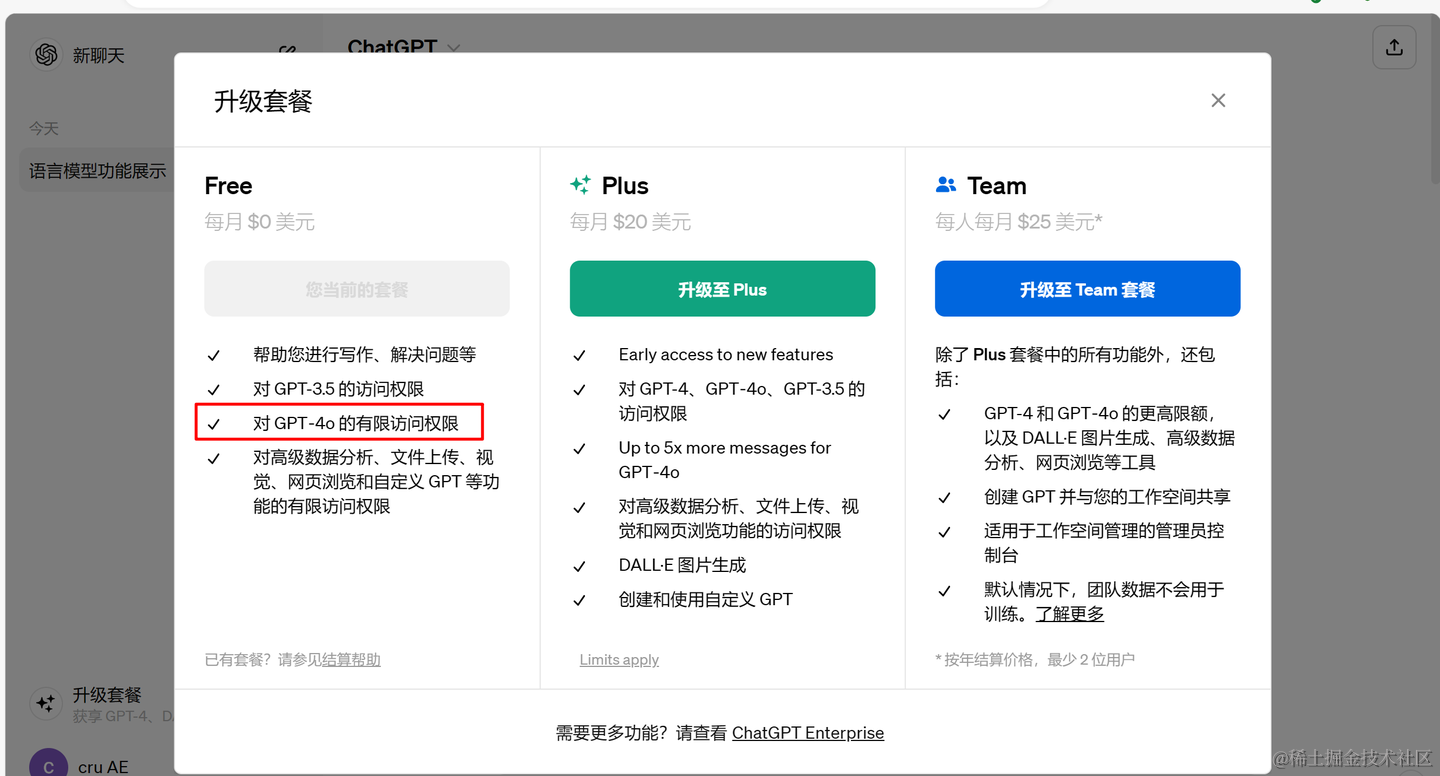This screenshot has height=776, width=1440.
Task: Open the ChatGPT model dropdown
Action: [x=403, y=47]
